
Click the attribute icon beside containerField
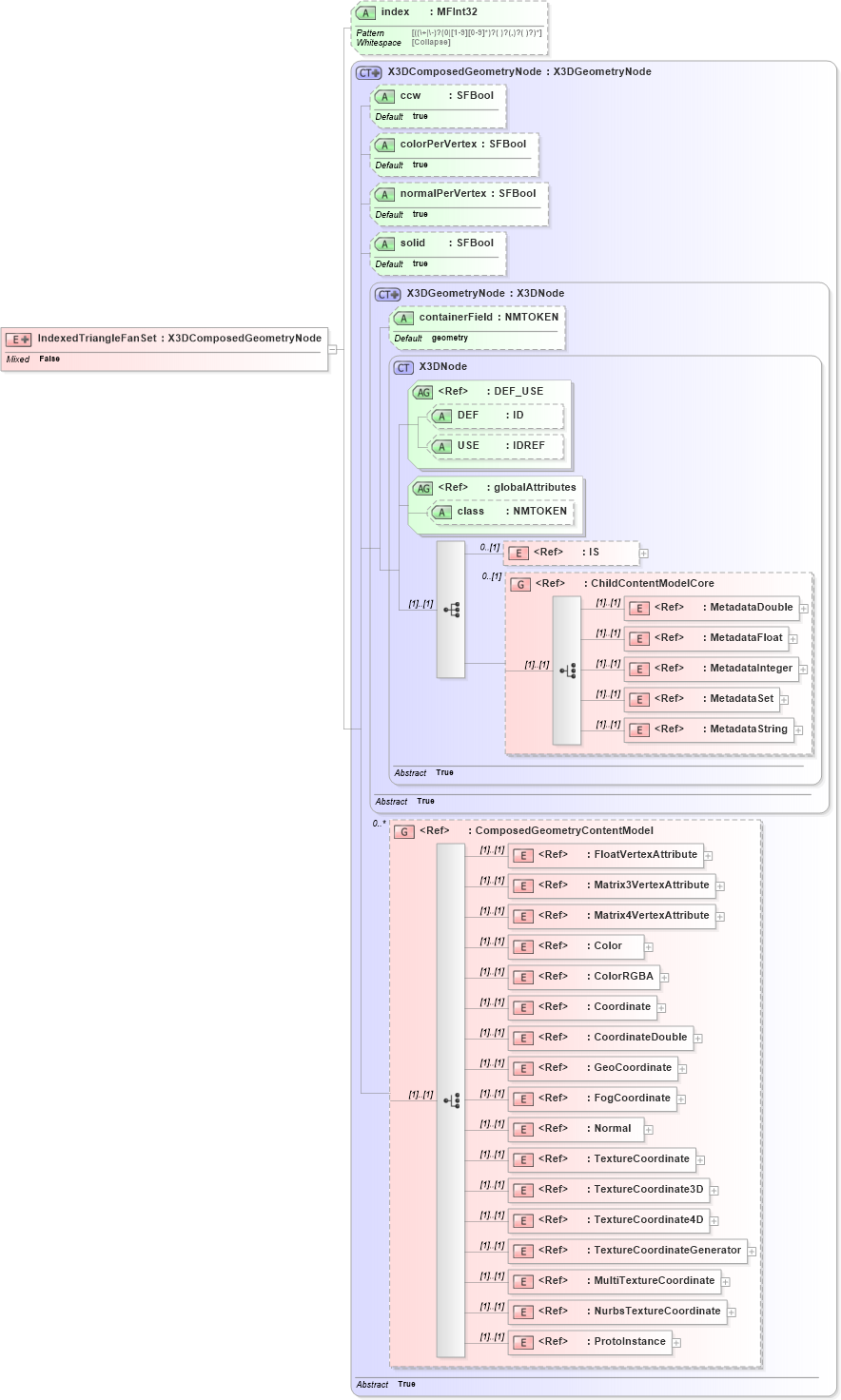[403, 318]
